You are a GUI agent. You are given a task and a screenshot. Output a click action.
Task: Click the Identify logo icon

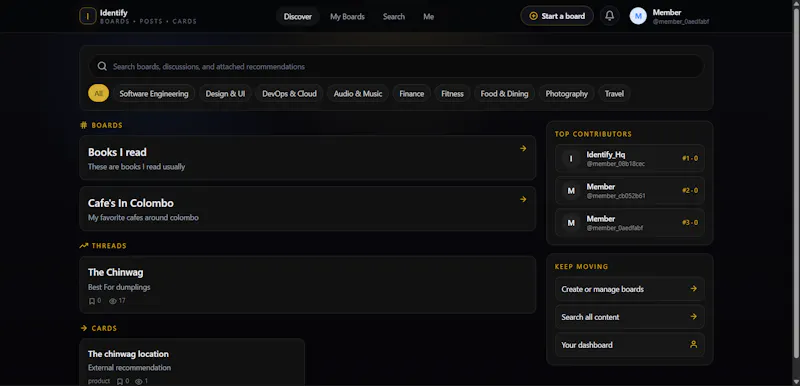tap(88, 16)
